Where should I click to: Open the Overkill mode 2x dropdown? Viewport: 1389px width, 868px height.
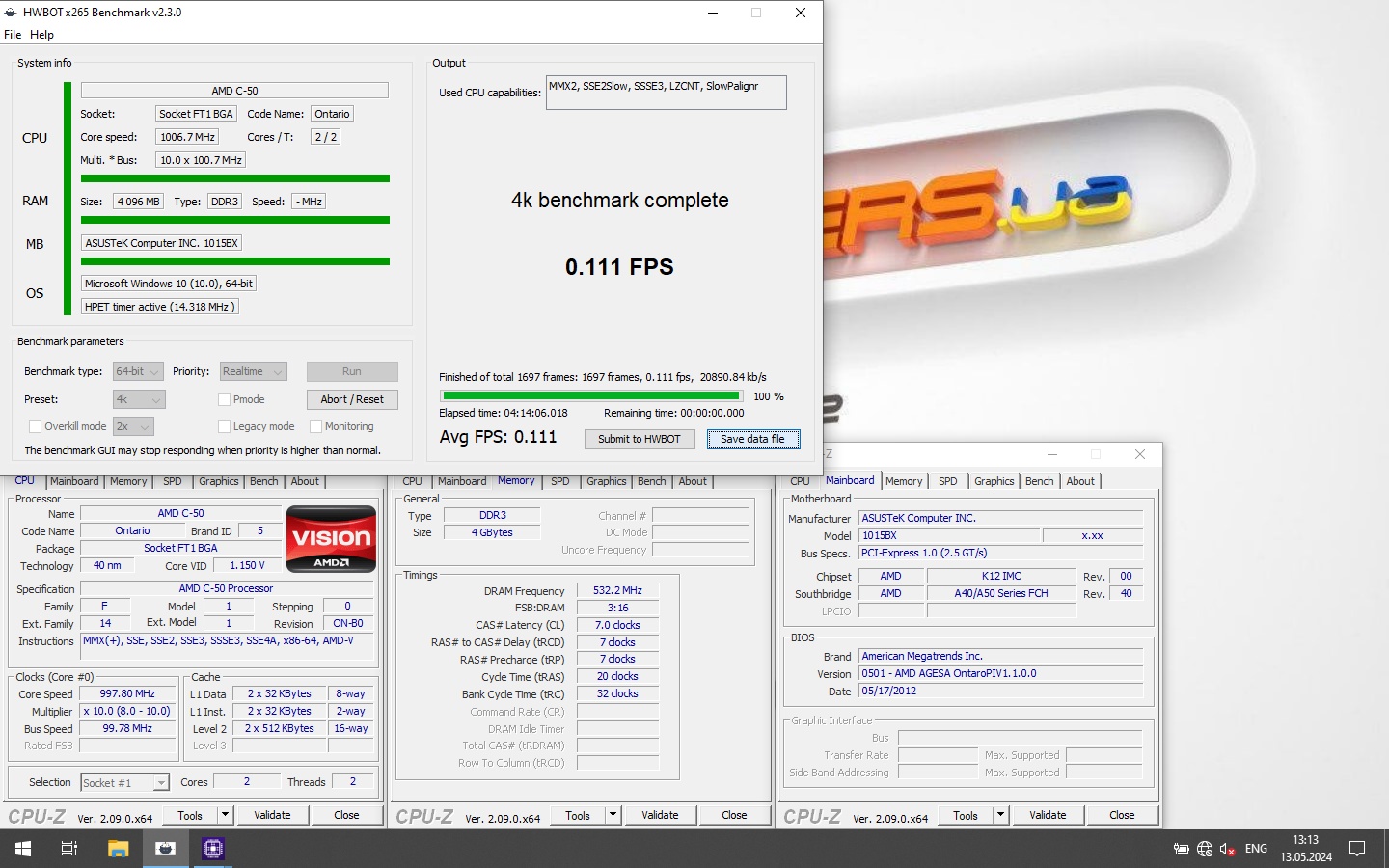coord(133,426)
